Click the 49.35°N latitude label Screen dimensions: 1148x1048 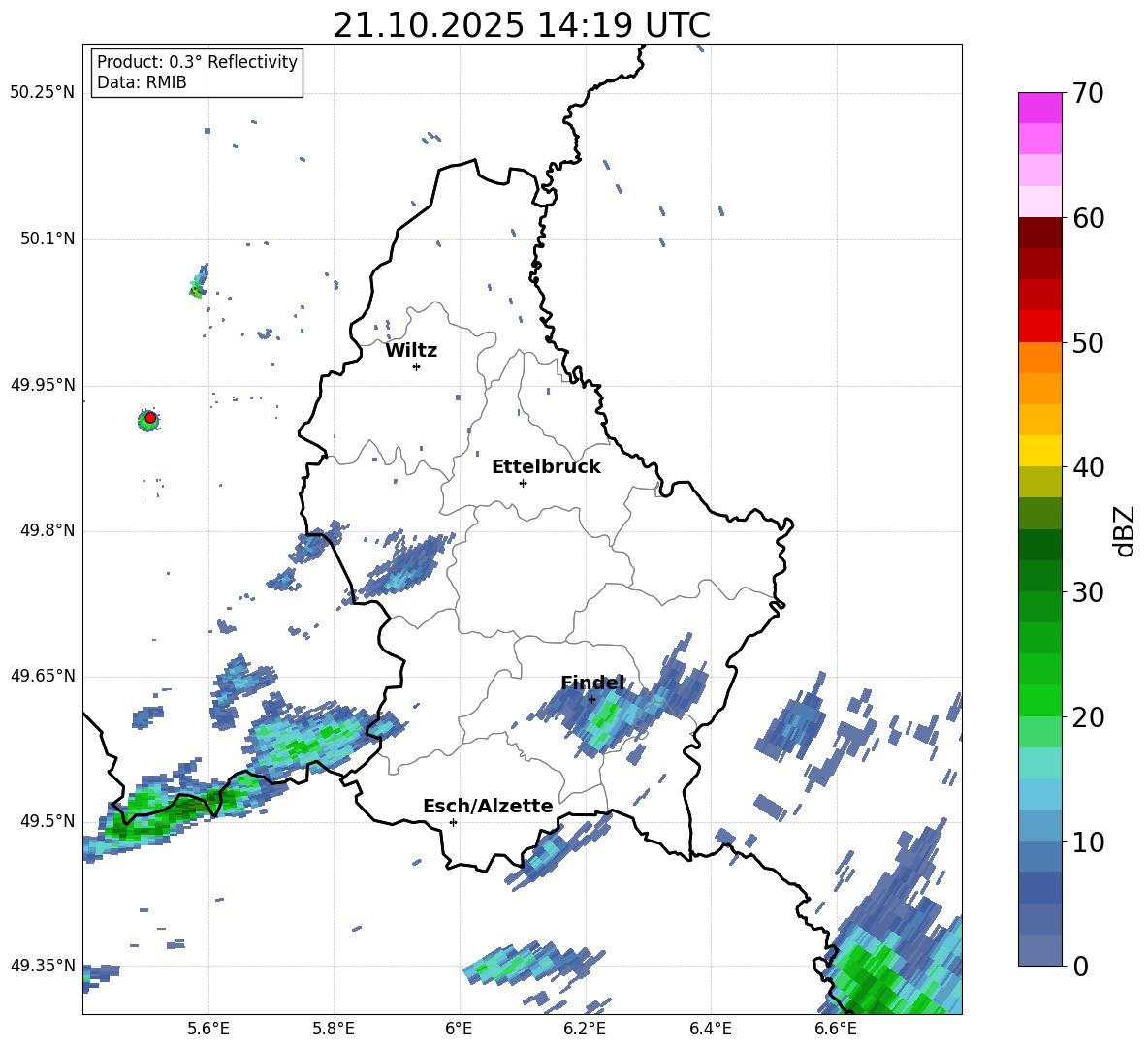click(43, 966)
